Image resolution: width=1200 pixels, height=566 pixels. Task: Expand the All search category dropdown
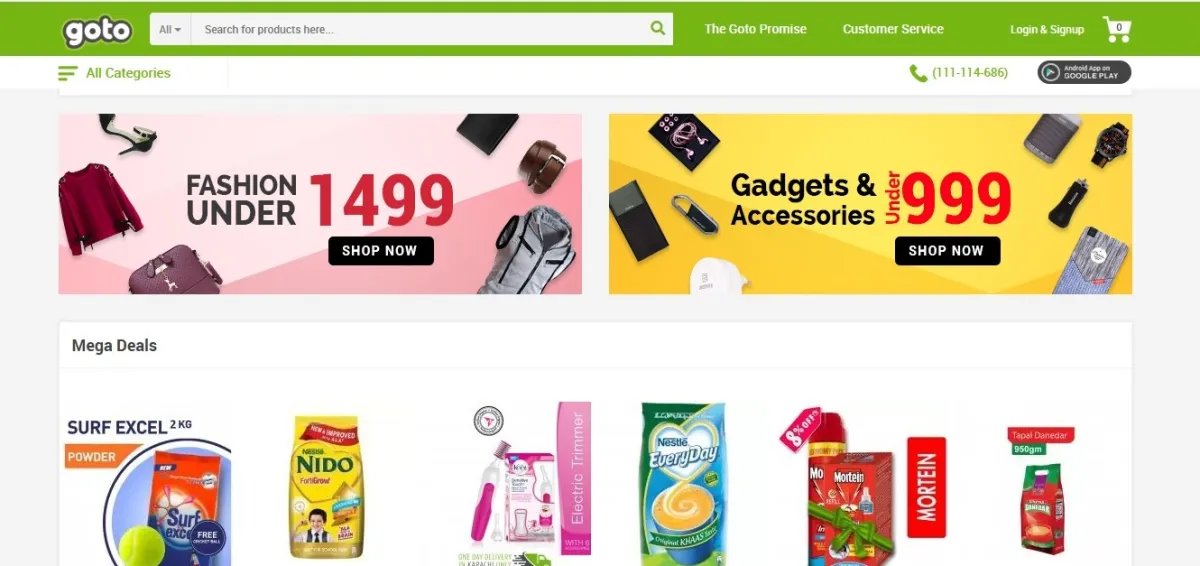point(170,29)
